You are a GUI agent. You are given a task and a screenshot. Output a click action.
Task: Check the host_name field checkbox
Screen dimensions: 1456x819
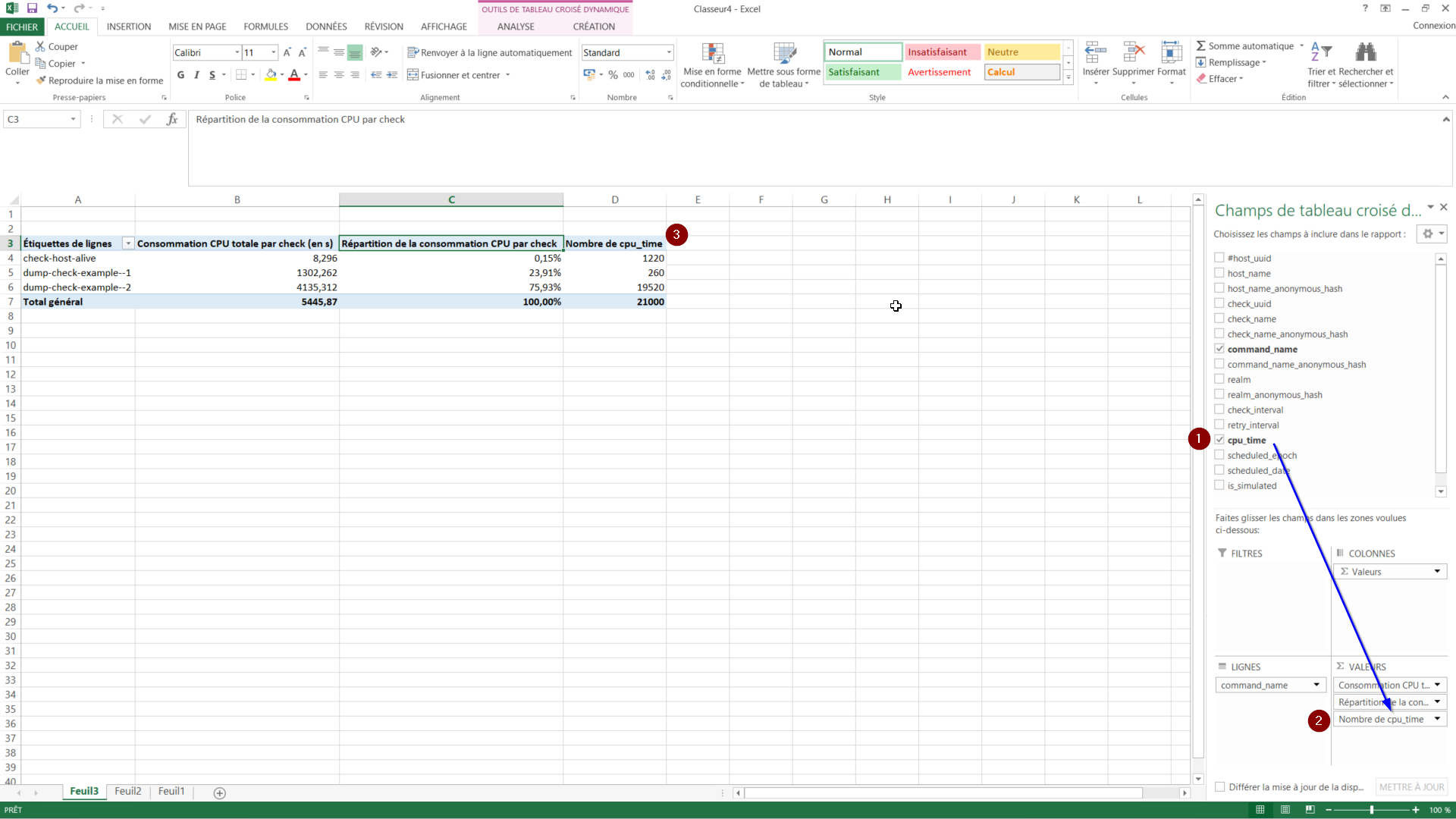click(x=1219, y=273)
